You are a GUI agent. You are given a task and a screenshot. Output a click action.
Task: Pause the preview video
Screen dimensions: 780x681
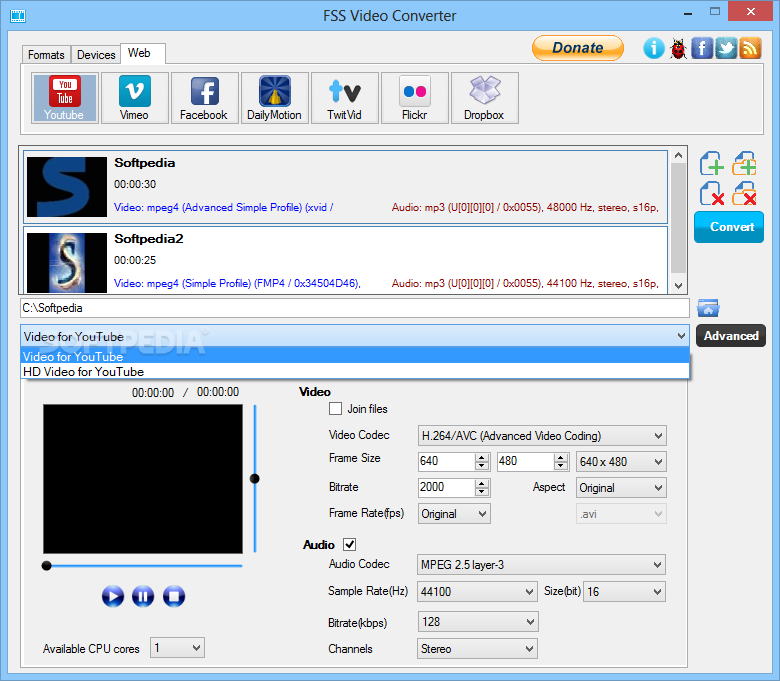pos(143,596)
